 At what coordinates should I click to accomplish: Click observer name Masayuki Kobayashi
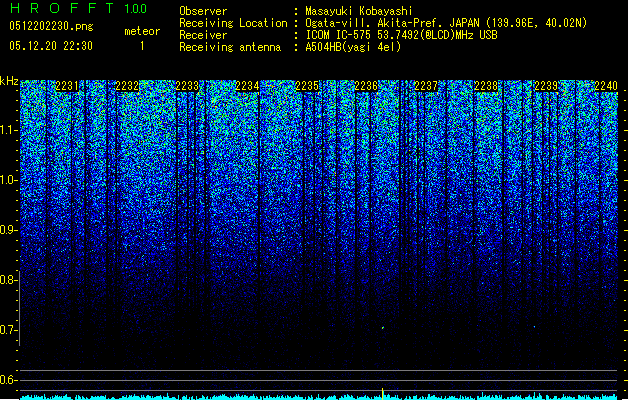point(359,11)
